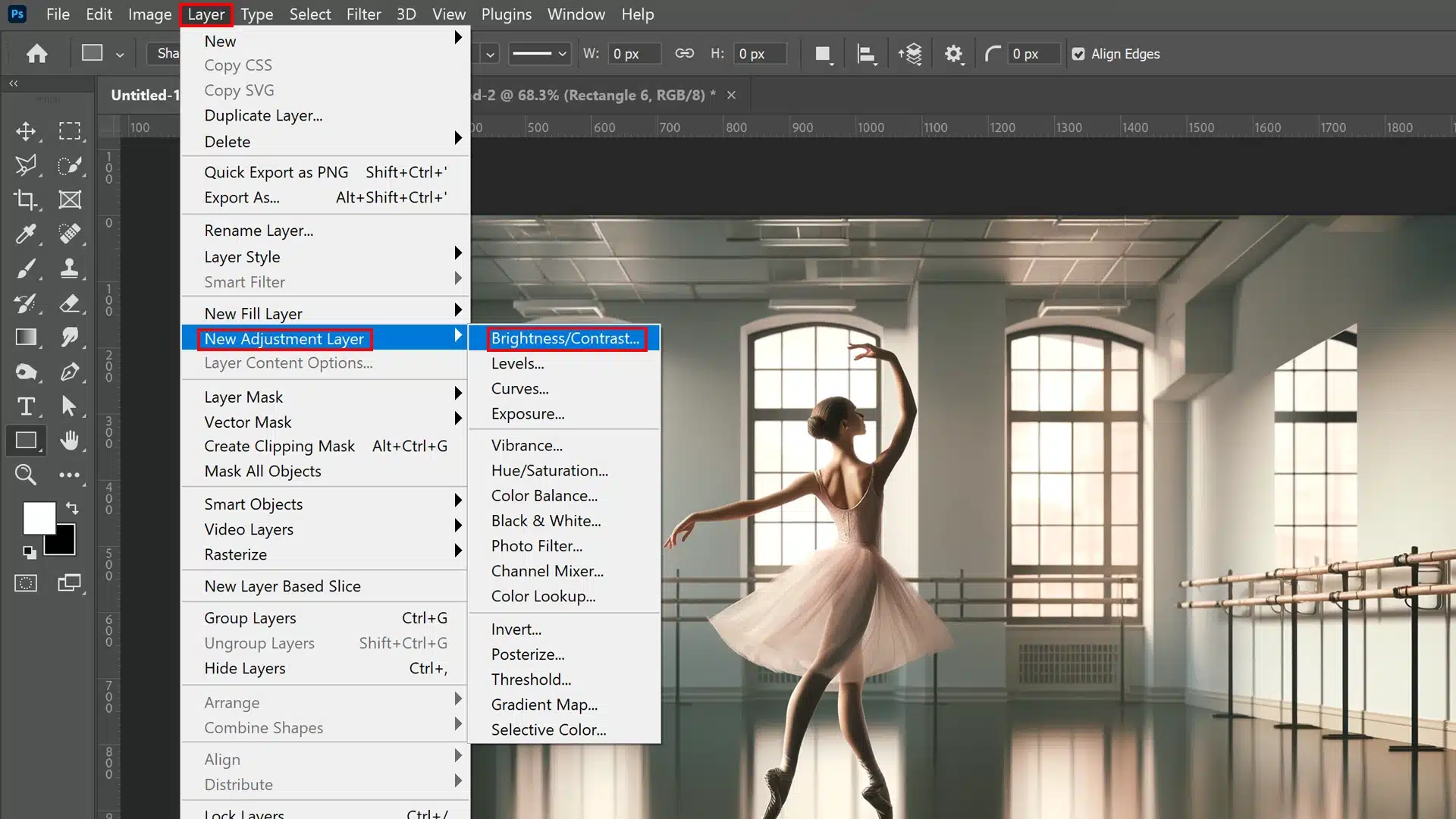Screen dimensions: 1456x819
Task: Toggle link between width and height
Action: 685,53
